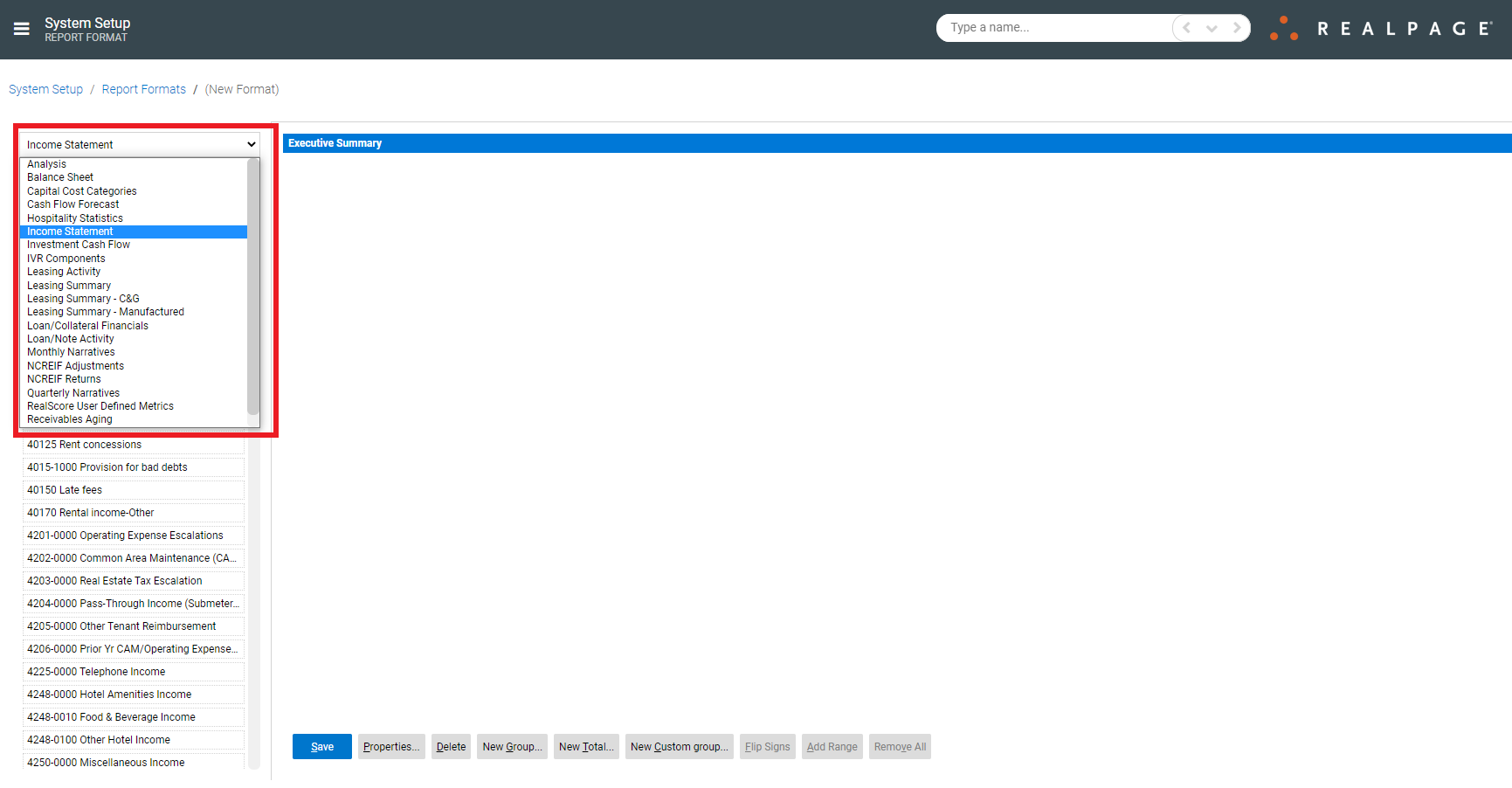Open the hamburger navigation menu
The image size is (1512, 788).
tap(22, 29)
